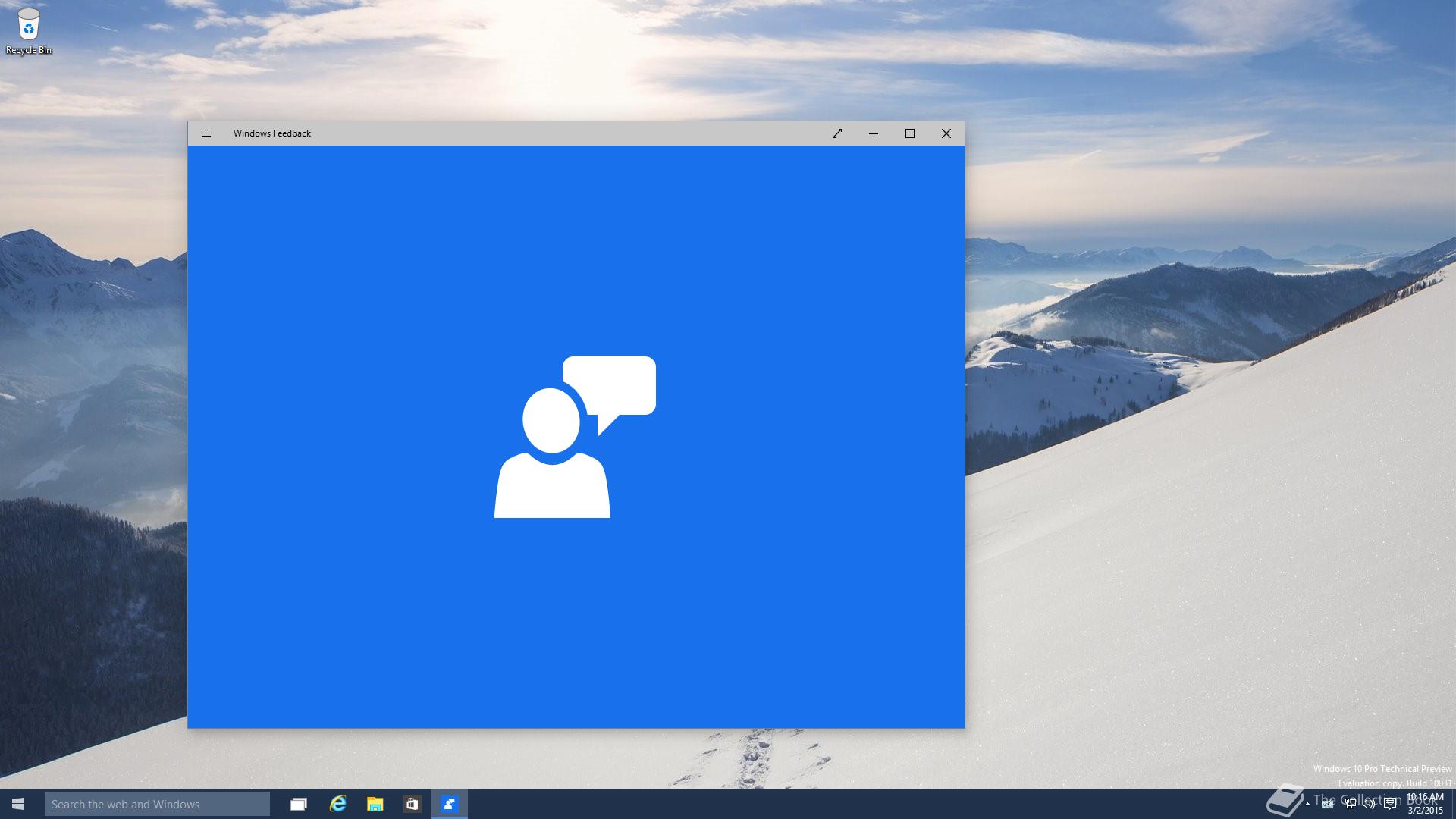
Task: Open the Recycle Bin desktop icon
Action: pyautogui.click(x=29, y=31)
